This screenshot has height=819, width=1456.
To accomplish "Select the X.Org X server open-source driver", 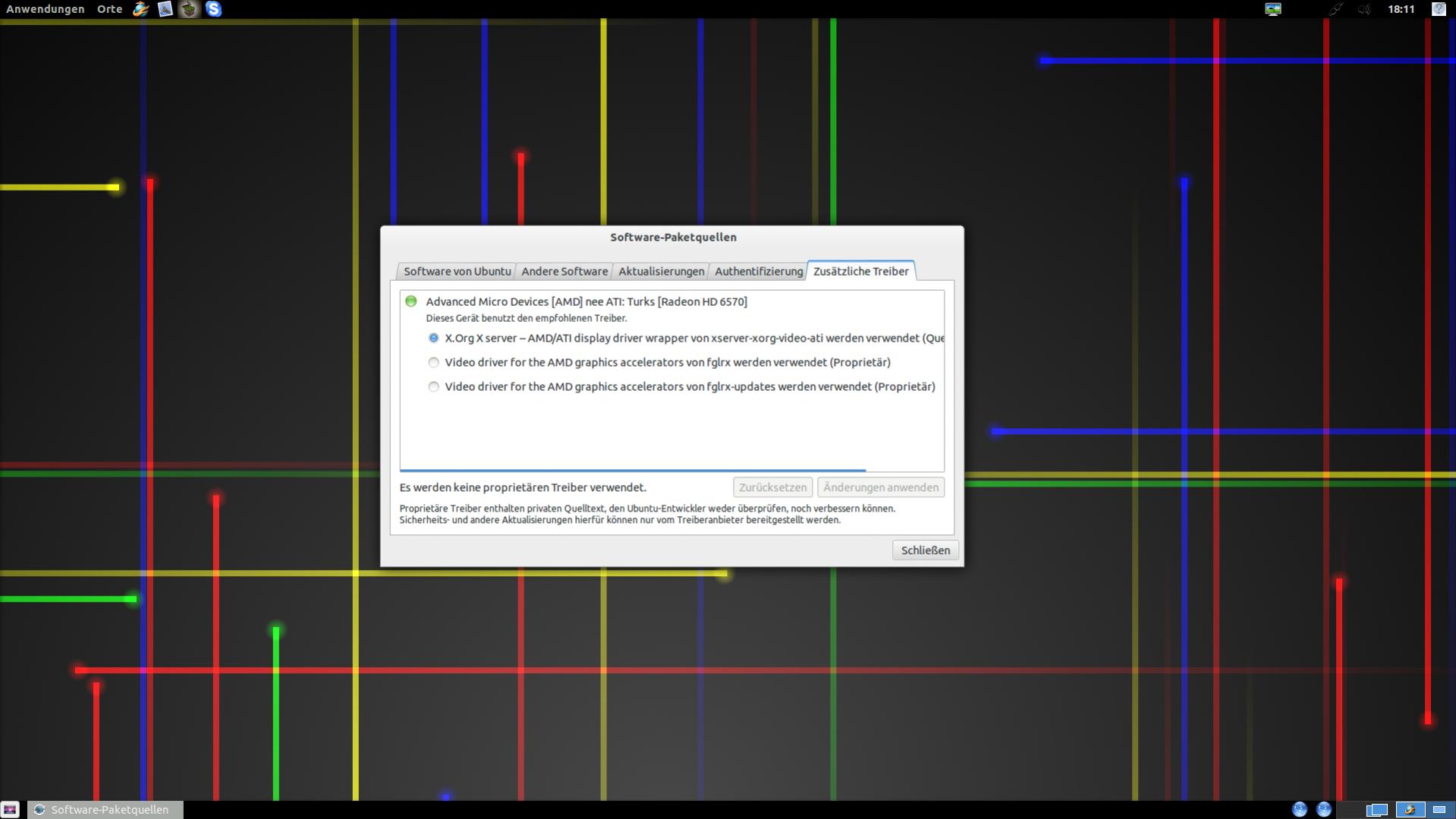I will click(x=433, y=338).
